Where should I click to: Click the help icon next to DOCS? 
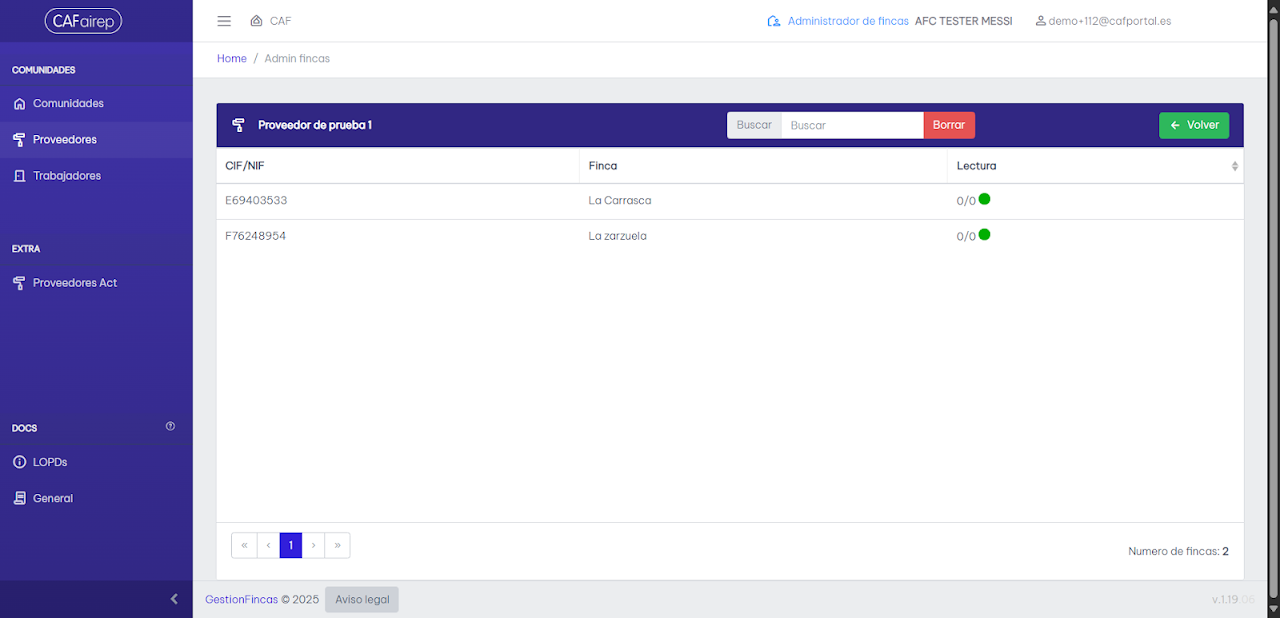point(170,426)
